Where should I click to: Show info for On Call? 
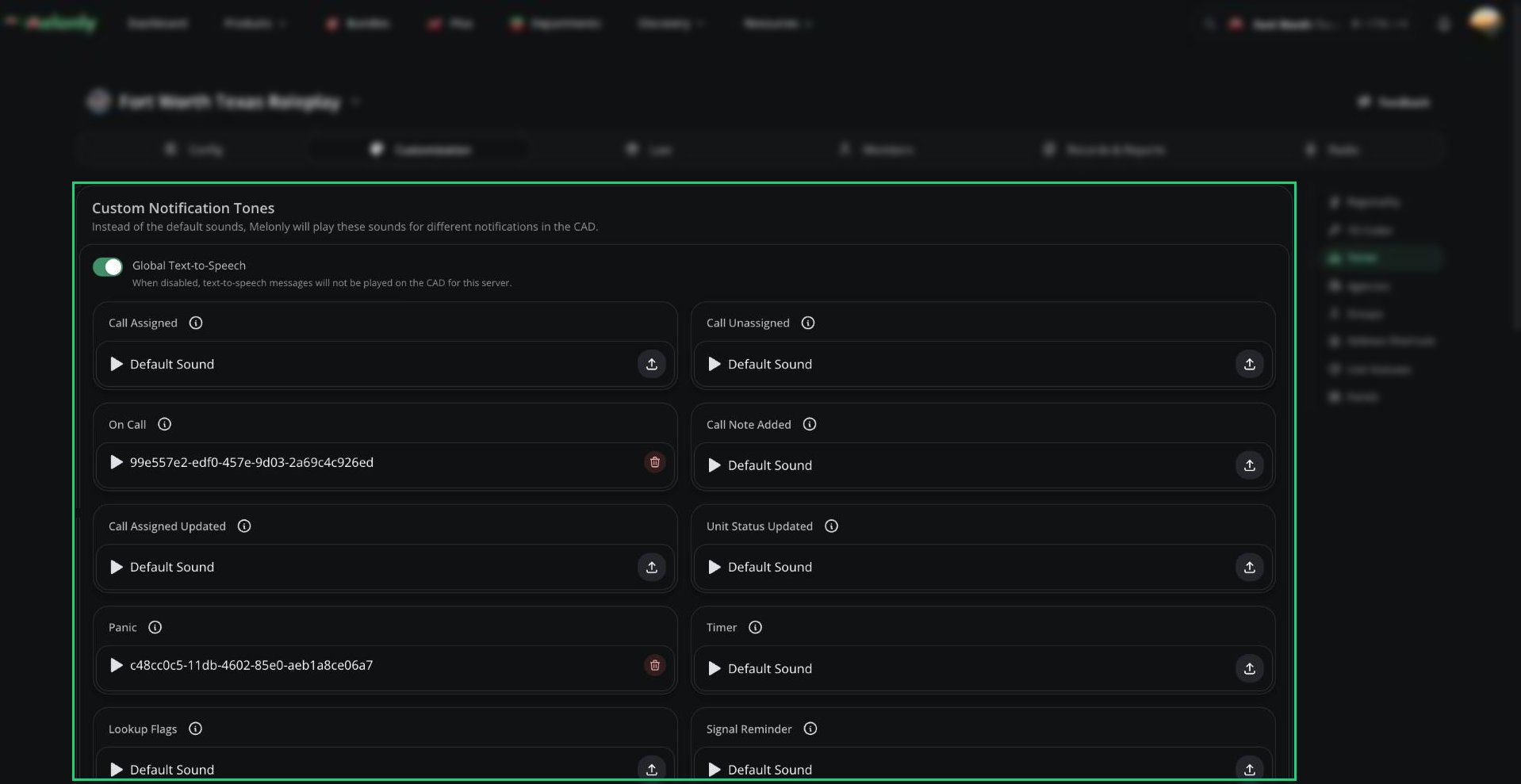[x=164, y=424]
